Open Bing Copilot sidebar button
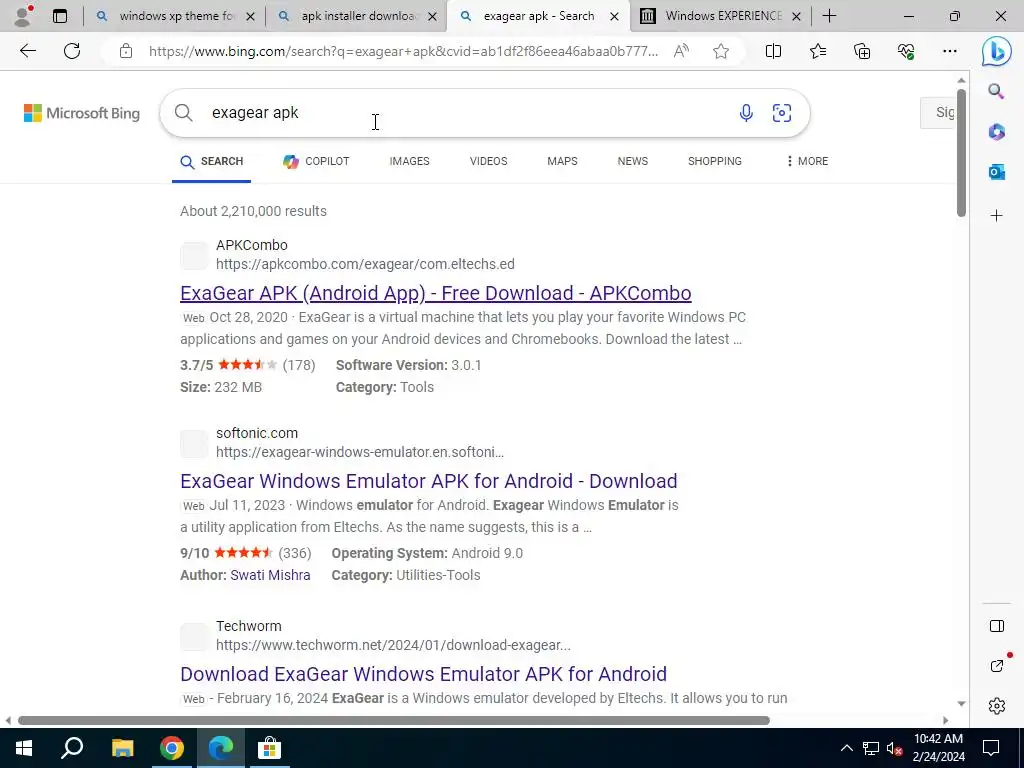Viewport: 1024px width, 768px height. (x=997, y=51)
